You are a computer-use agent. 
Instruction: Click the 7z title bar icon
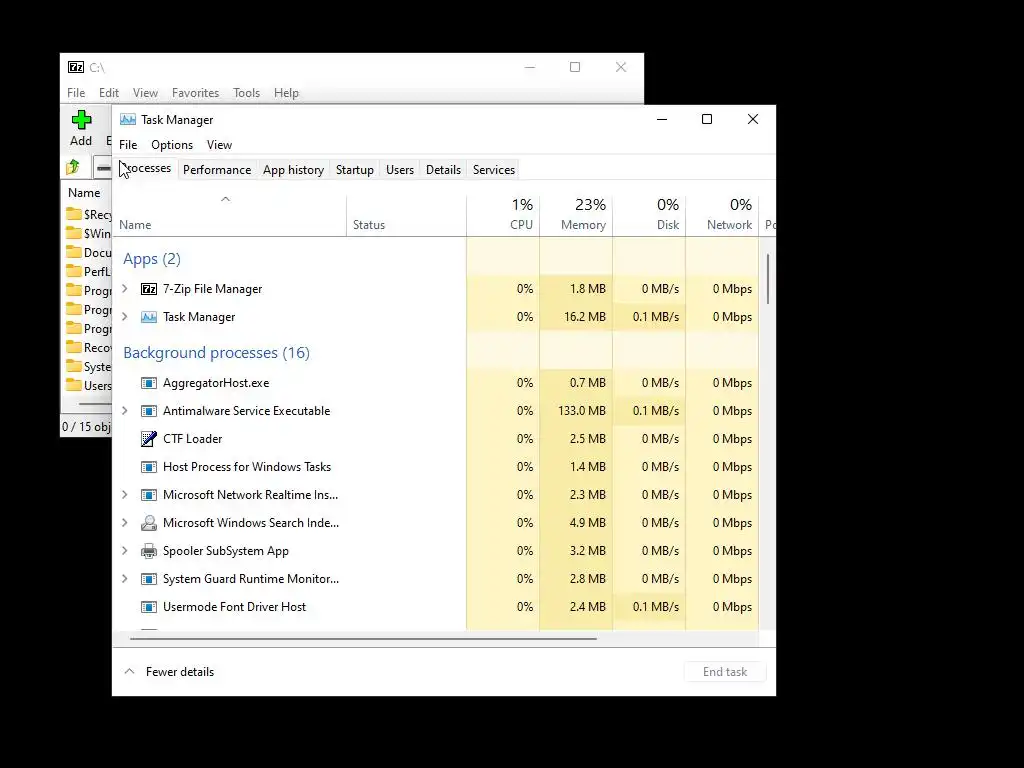pyautogui.click(x=76, y=67)
